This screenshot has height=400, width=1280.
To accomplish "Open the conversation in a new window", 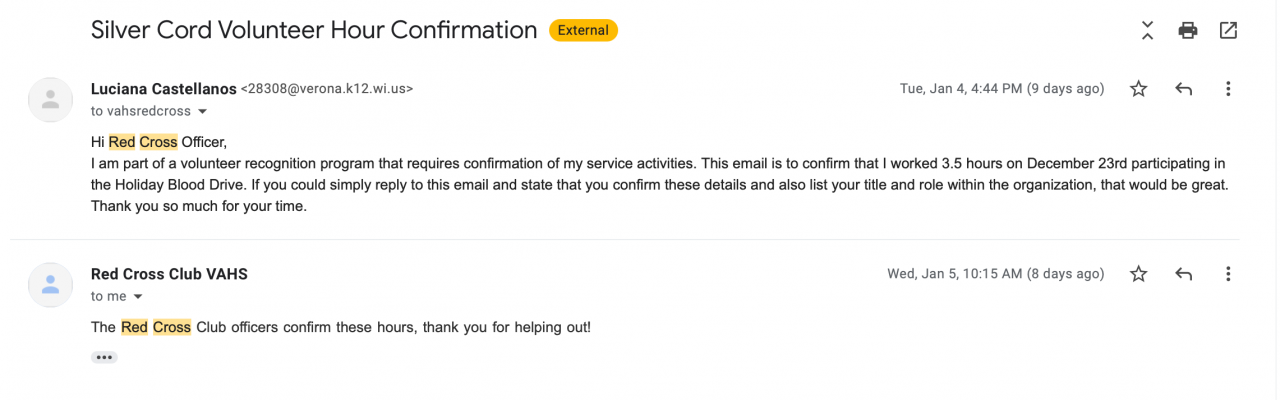I will point(1228,31).
